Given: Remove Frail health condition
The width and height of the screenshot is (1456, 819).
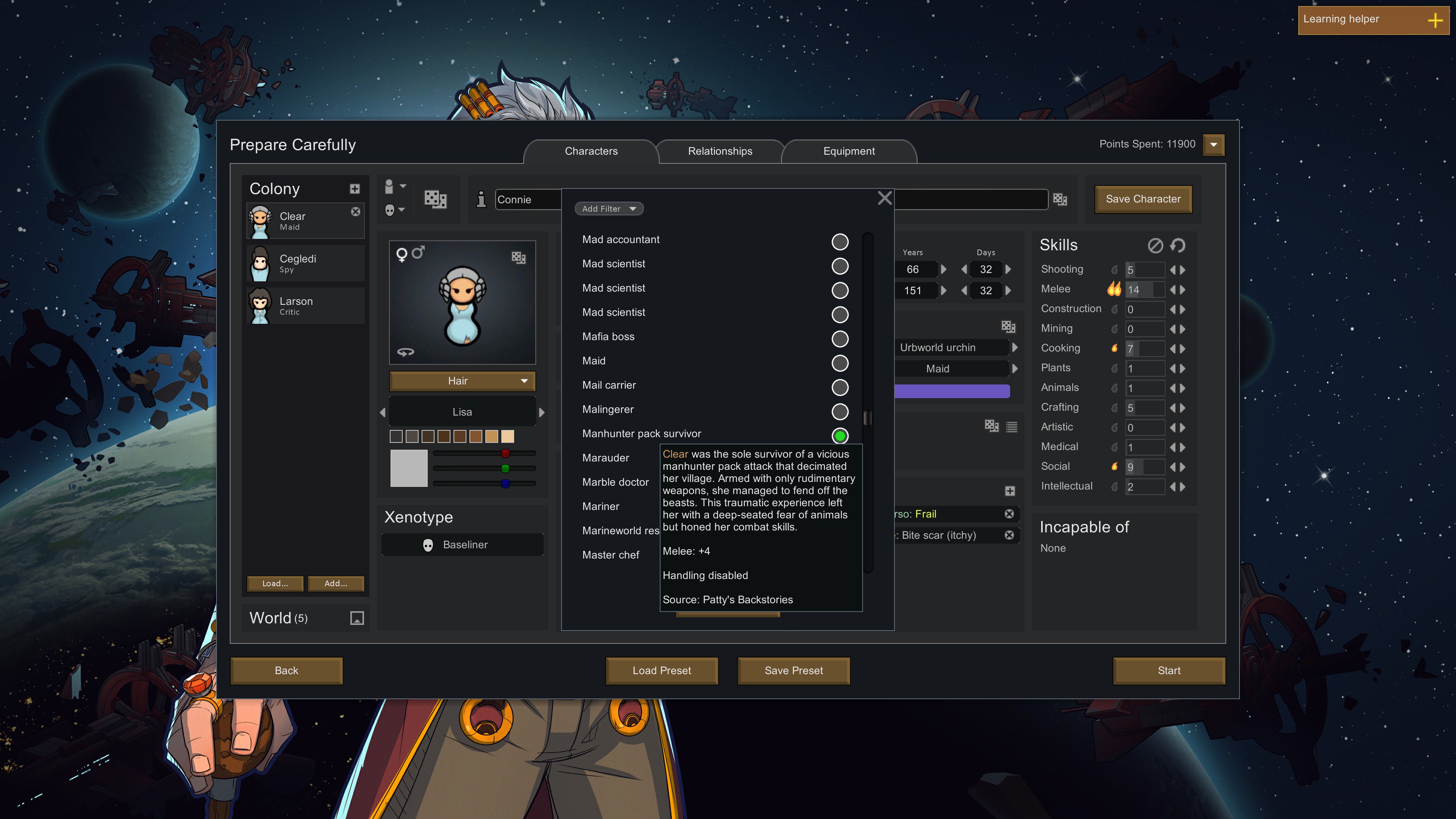Looking at the screenshot, I should (x=1009, y=514).
